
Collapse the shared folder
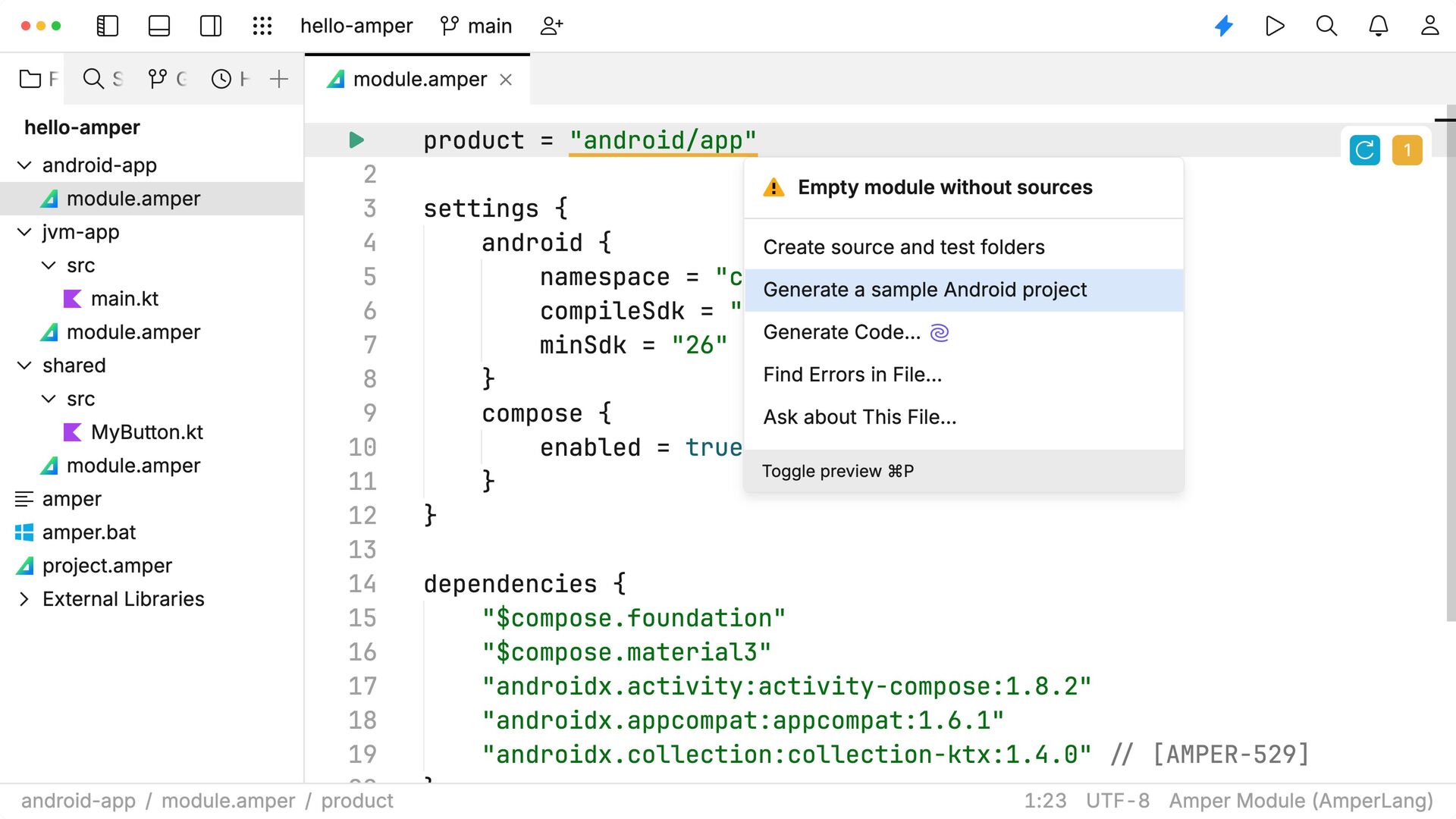[x=24, y=366]
